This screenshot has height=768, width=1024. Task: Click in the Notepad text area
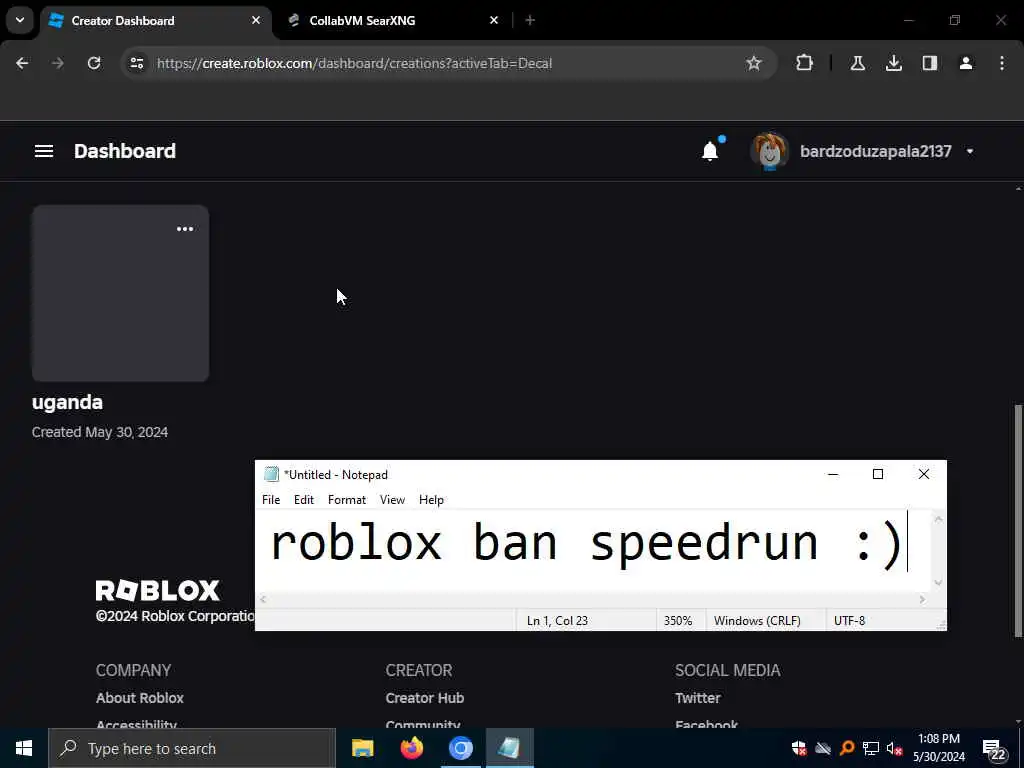(593, 551)
